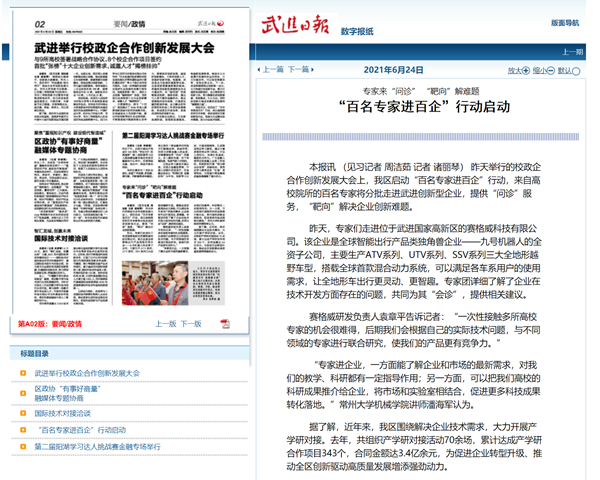Click orange bullet beside 武进举行校政企合作创新发展大会
The width and height of the screenshot is (600, 480).
click(x=24, y=372)
